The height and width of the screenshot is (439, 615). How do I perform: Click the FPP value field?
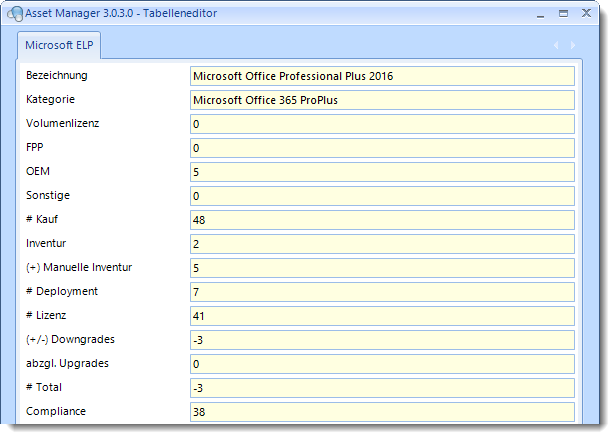click(x=382, y=148)
